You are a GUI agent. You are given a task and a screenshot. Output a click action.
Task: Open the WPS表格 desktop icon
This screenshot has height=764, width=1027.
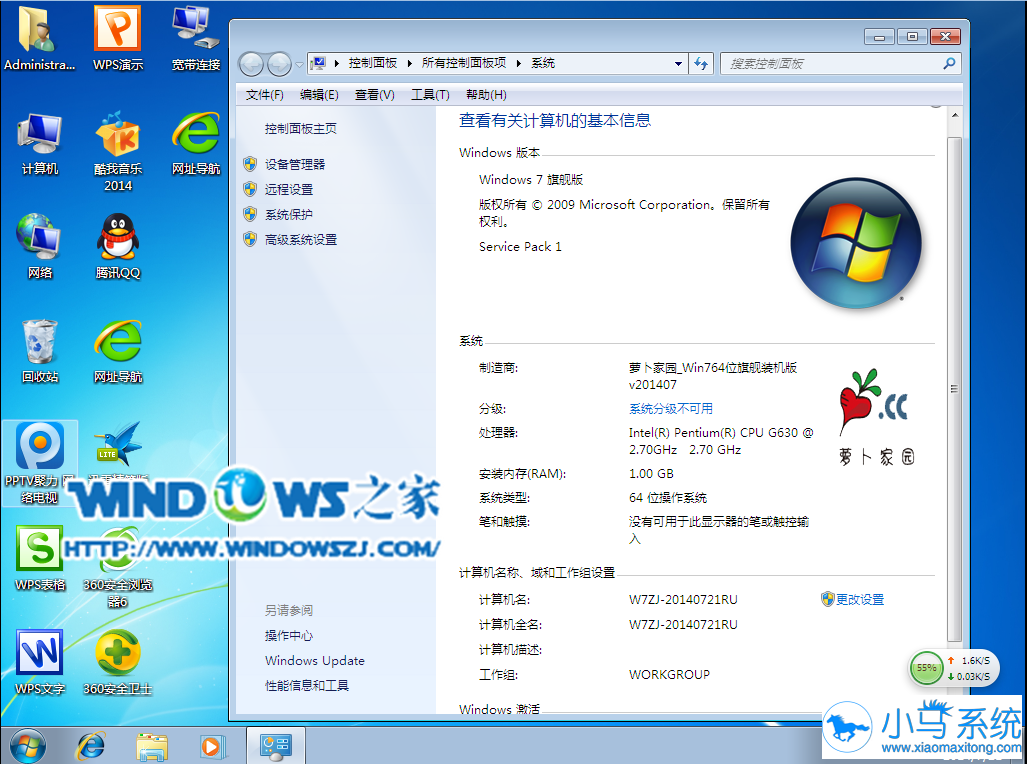point(39,558)
